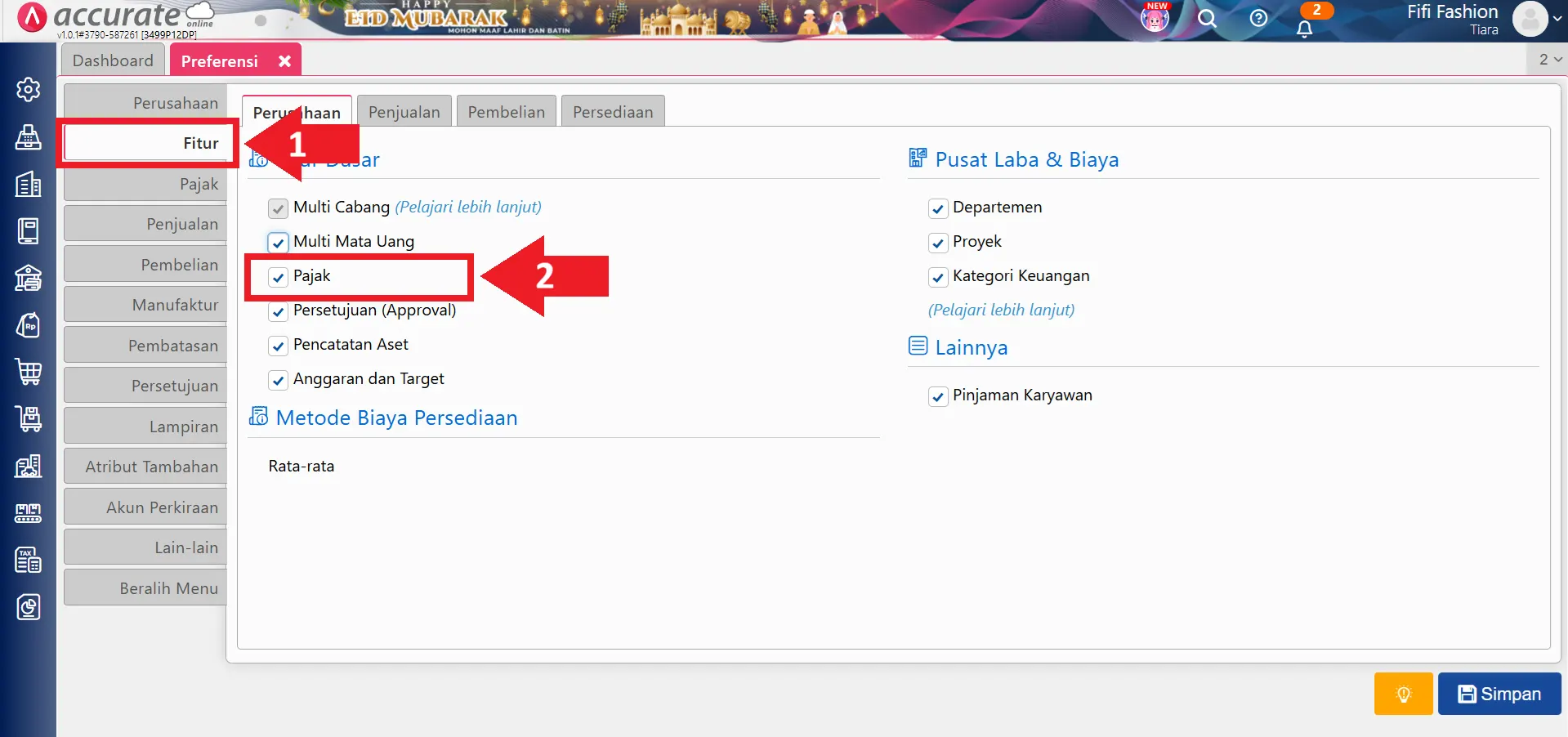Close the Preferensi tab
The width and height of the screenshot is (1568, 737).
point(284,61)
